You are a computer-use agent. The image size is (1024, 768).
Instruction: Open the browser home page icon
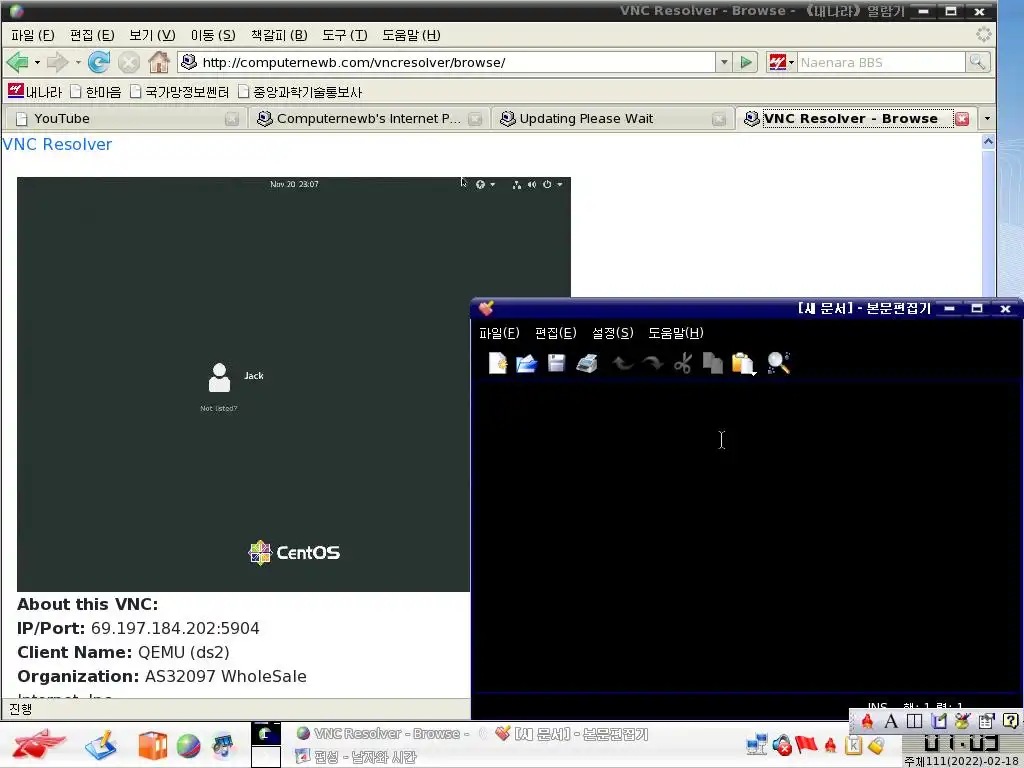[x=159, y=63]
